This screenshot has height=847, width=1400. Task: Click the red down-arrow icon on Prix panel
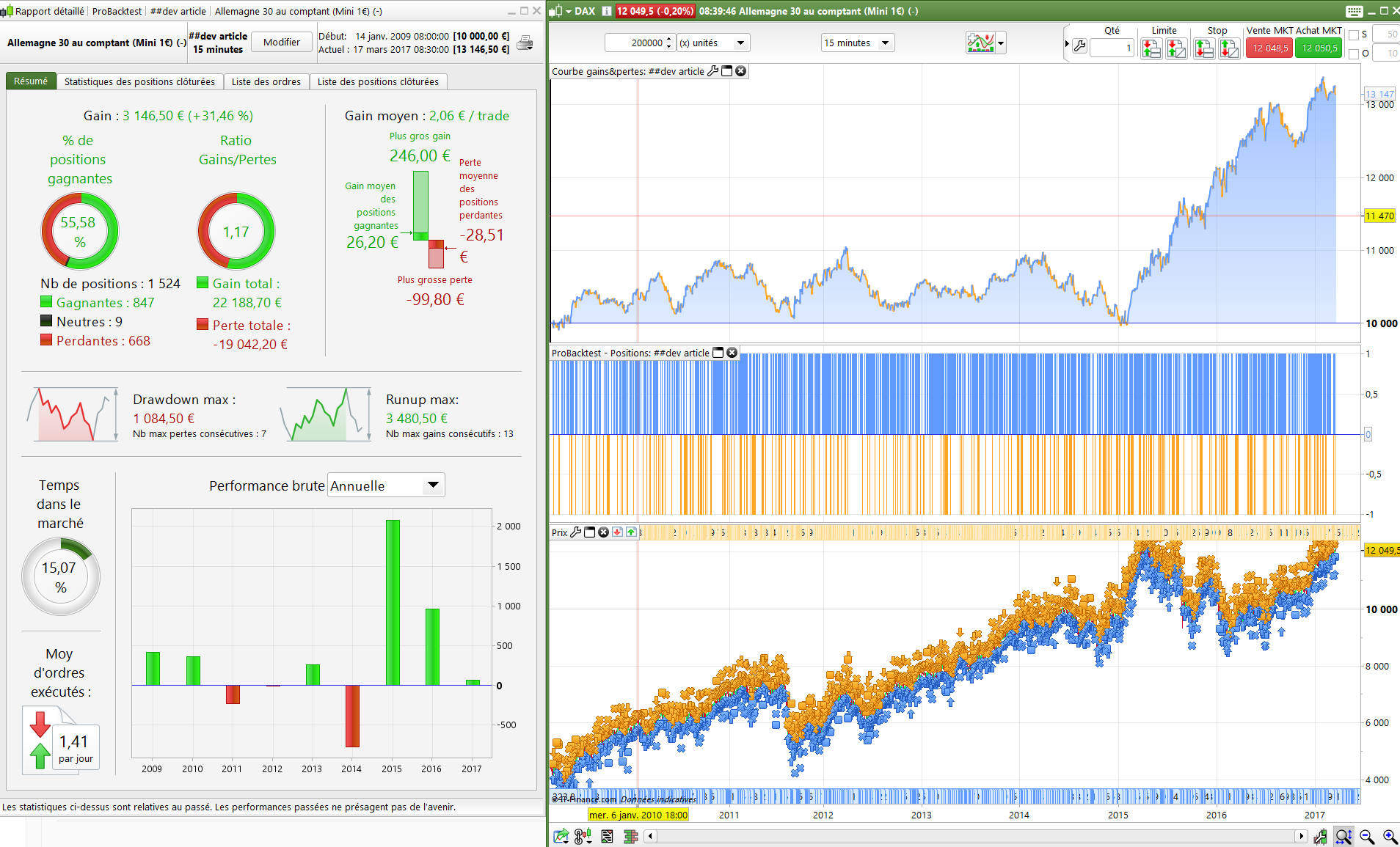617,532
